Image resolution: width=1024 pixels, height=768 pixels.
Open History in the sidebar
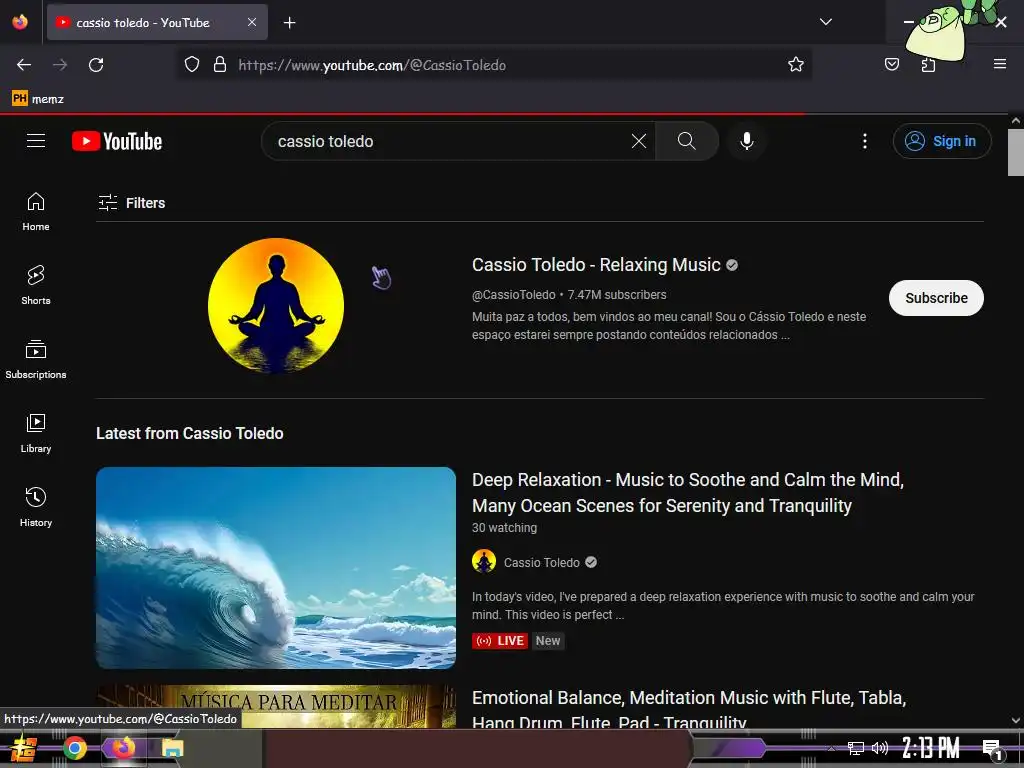point(36,507)
